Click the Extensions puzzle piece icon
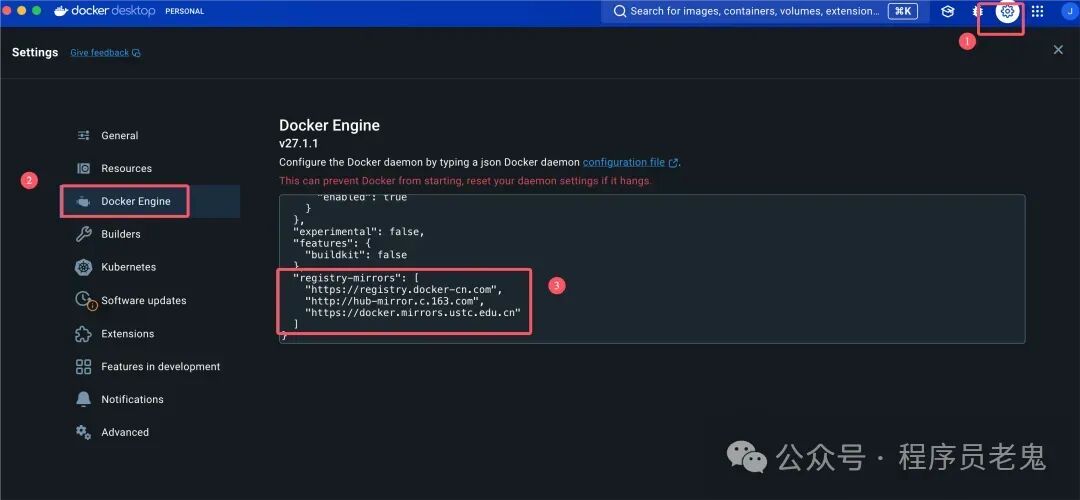The image size is (1080, 500). coord(83,334)
